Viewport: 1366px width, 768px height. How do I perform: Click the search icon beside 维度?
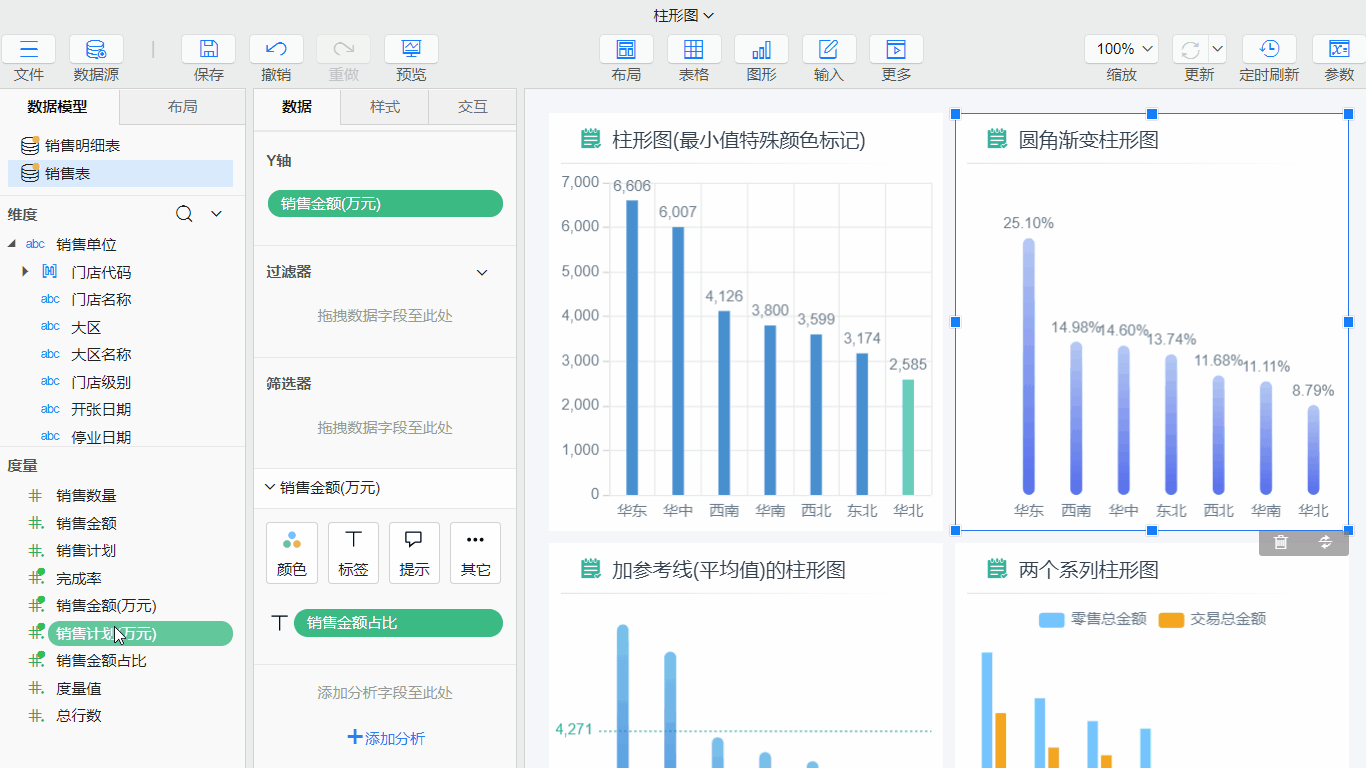click(184, 214)
